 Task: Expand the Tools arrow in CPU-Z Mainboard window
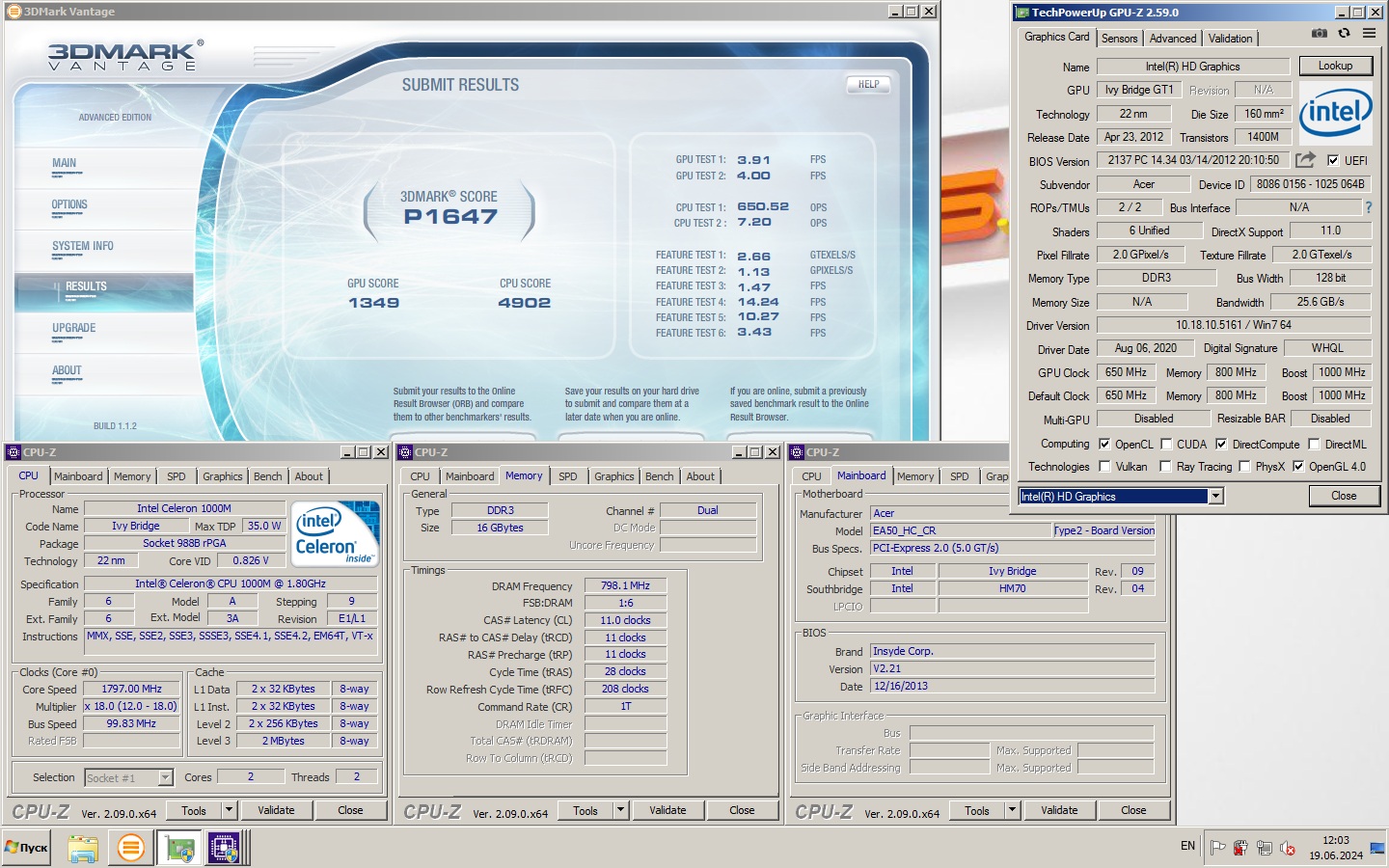click(1012, 810)
